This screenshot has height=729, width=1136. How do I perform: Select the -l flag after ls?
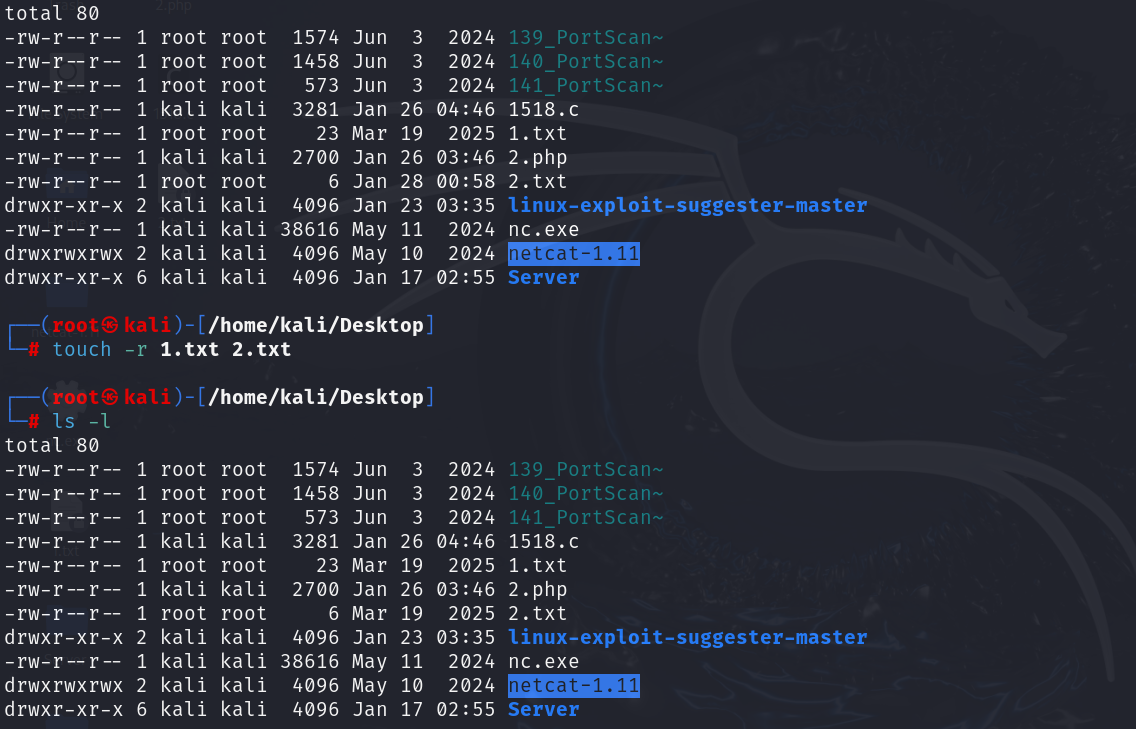(99, 421)
